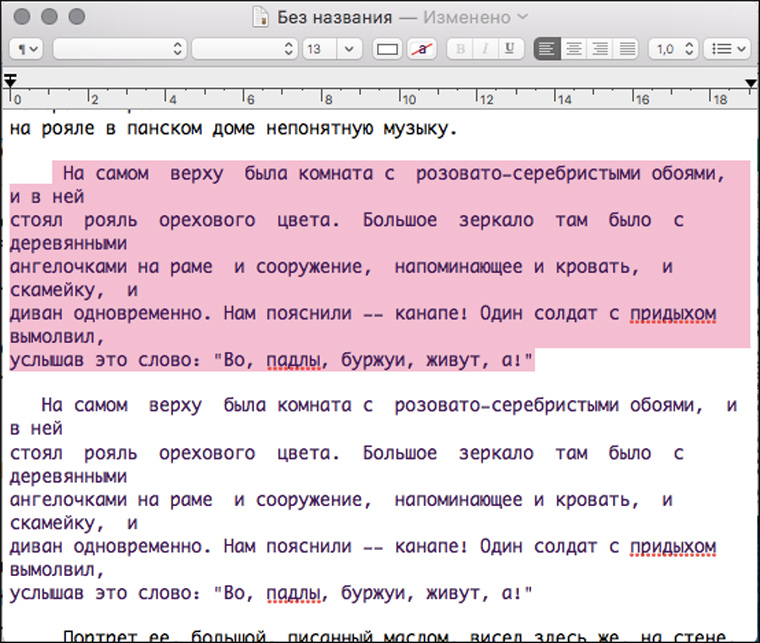Click the ruler mark labeled 10
Viewport: 760px width, 643px height.
(x=409, y=99)
